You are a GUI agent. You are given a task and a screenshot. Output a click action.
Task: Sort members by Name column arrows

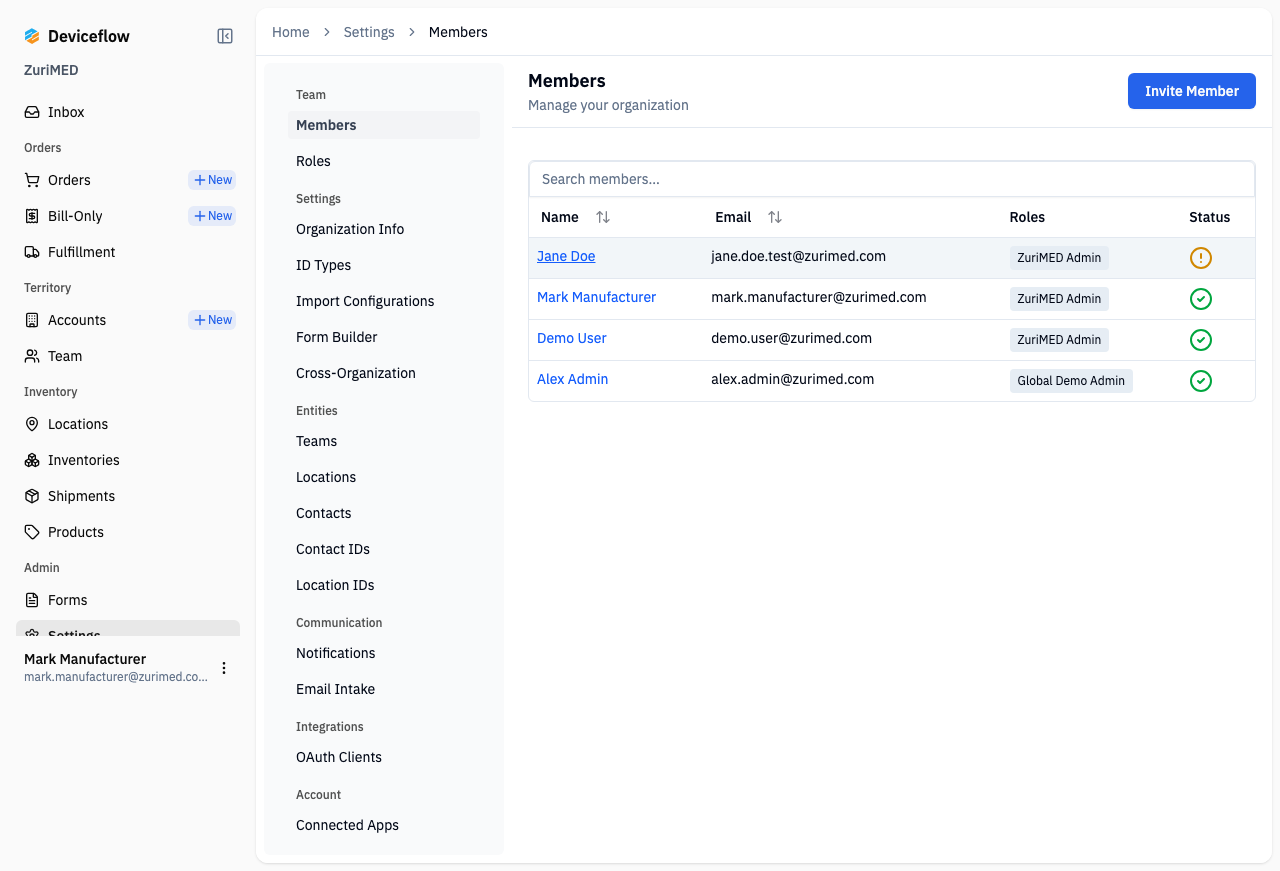click(602, 217)
